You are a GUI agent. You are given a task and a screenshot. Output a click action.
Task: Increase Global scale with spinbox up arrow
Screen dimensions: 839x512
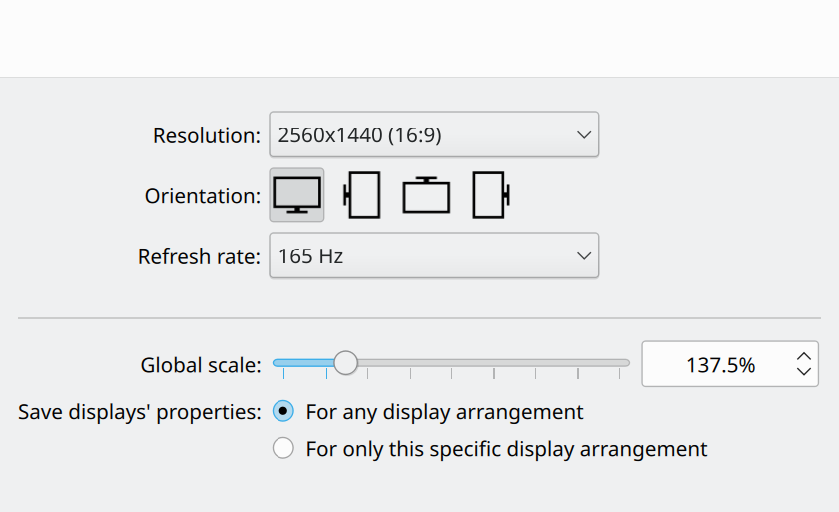click(x=804, y=355)
